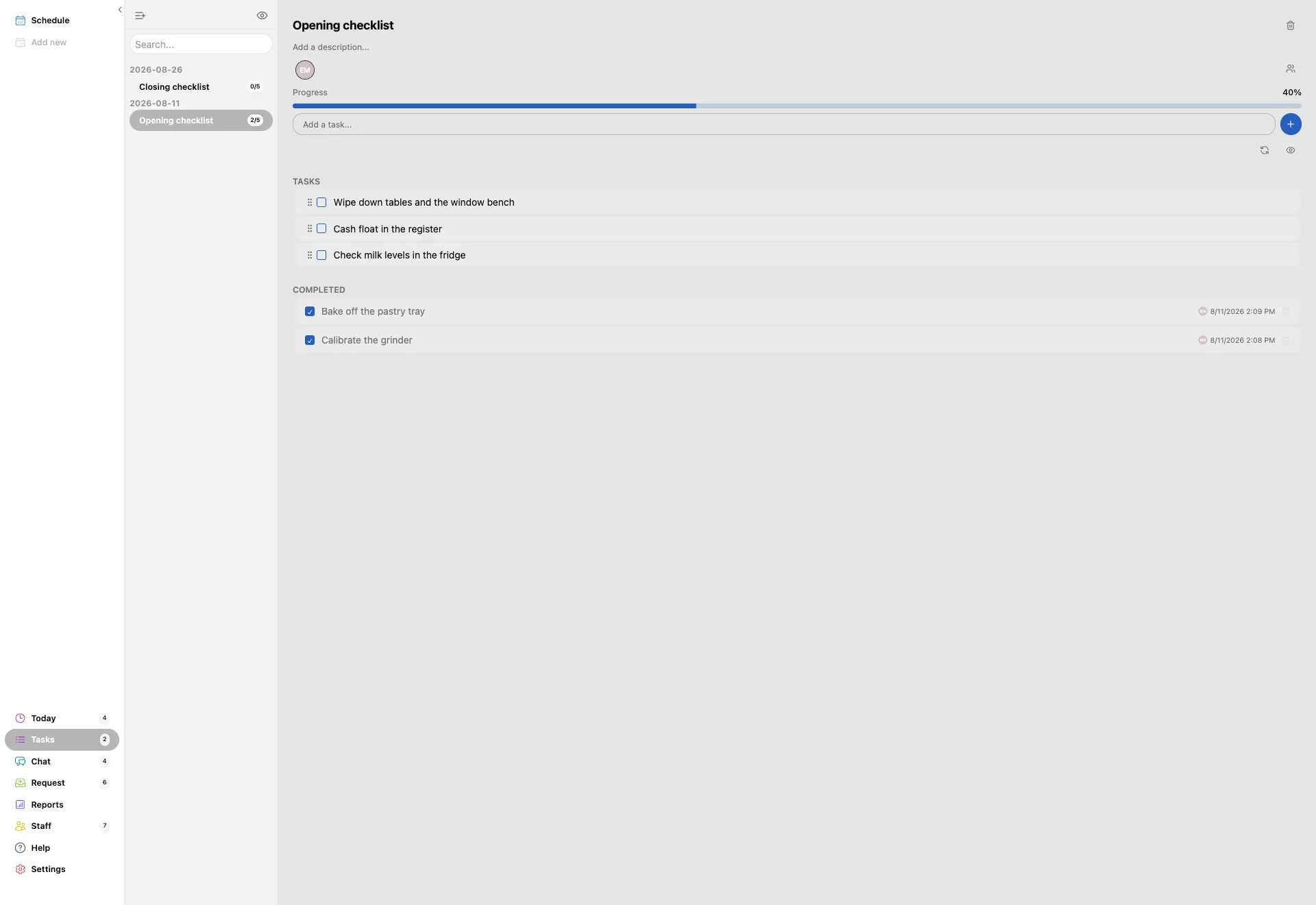This screenshot has width=1316, height=905.
Task: Click the Today clock icon
Action: pyautogui.click(x=21, y=719)
